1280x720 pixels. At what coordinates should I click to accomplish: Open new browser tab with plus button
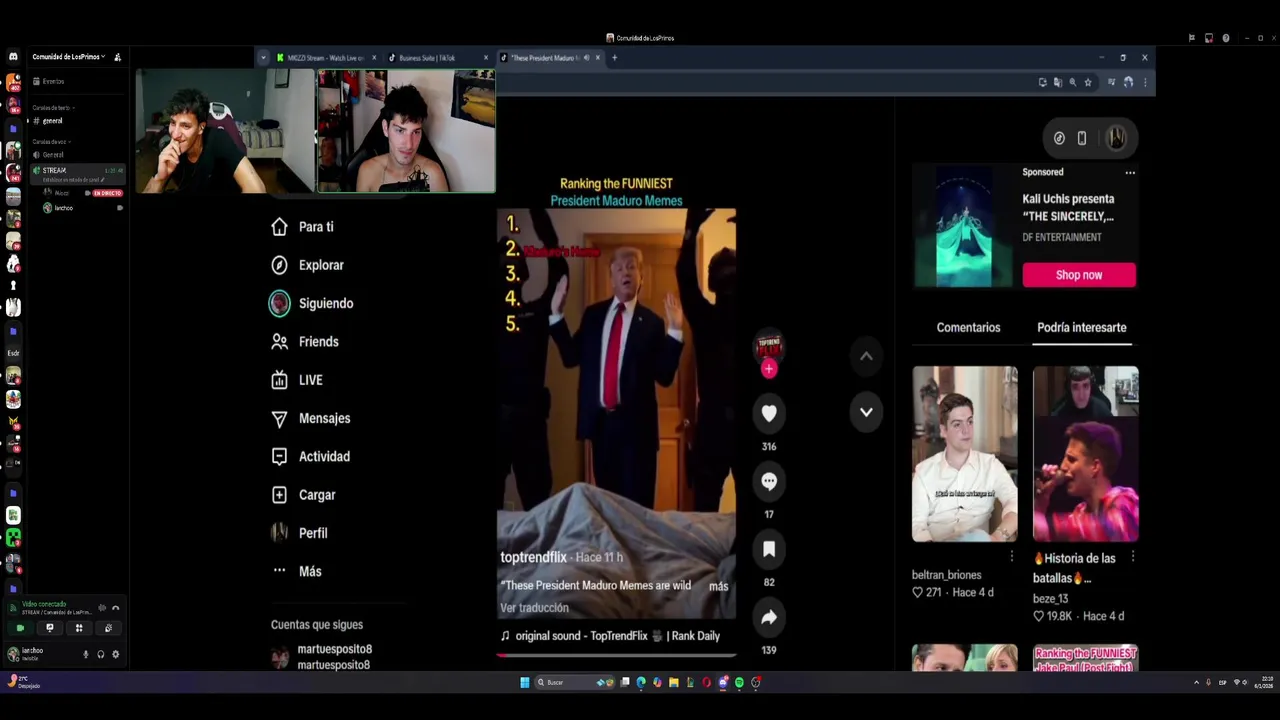tap(614, 58)
